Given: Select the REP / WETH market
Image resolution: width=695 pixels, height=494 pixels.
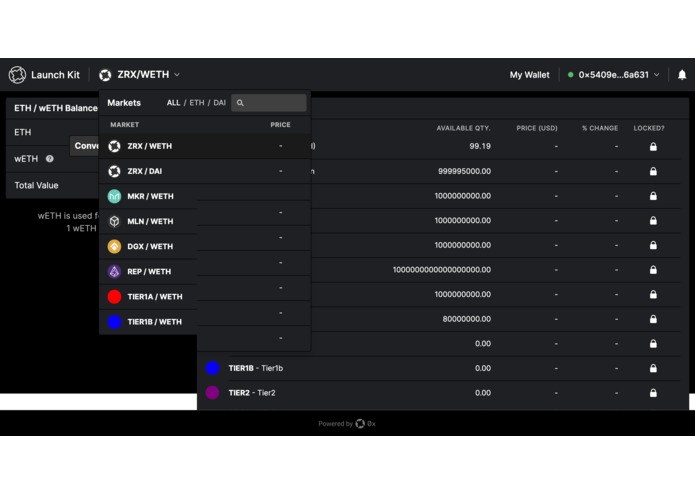Looking at the screenshot, I should pyautogui.click(x=205, y=272).
